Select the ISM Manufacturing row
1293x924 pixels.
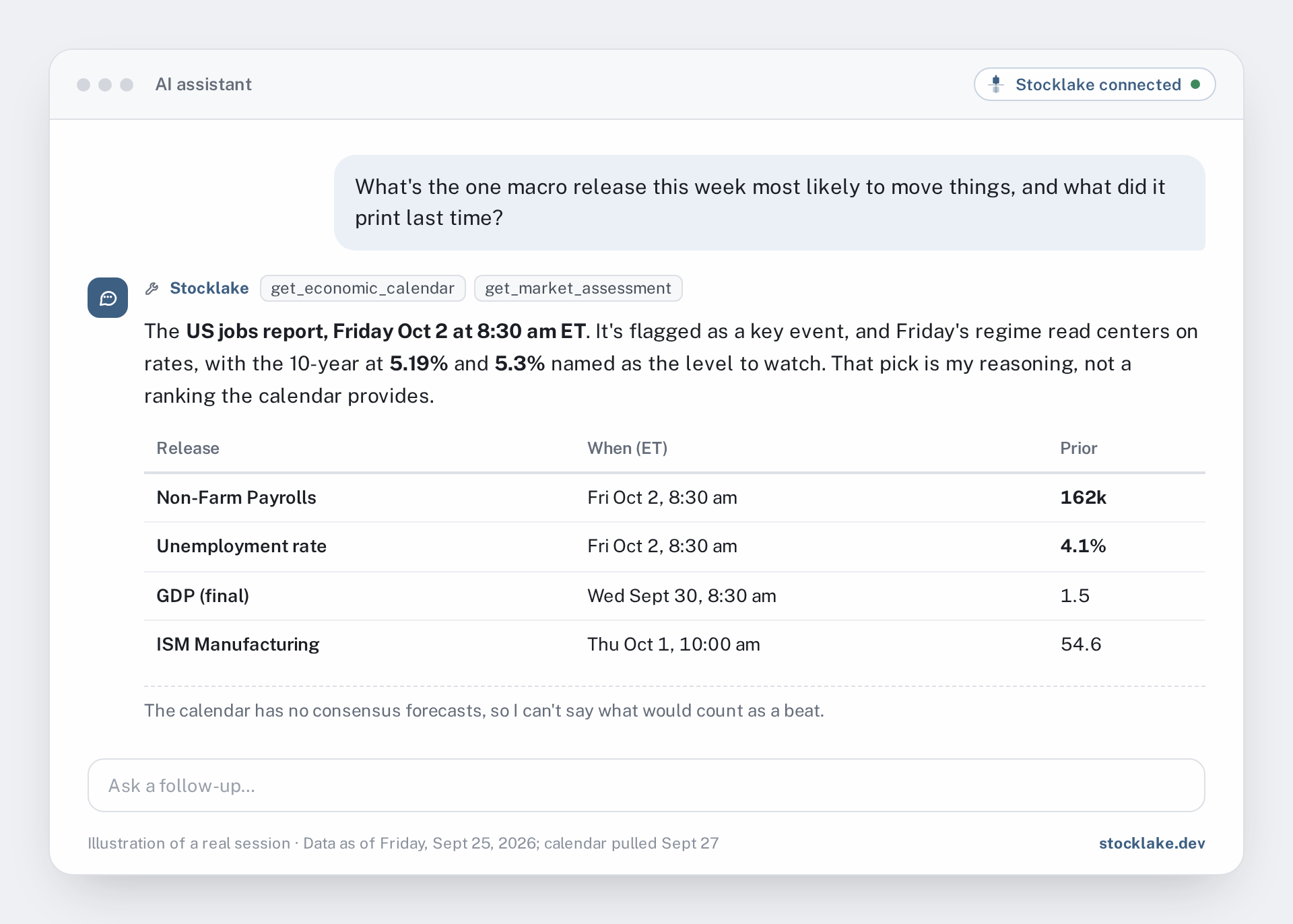point(674,645)
